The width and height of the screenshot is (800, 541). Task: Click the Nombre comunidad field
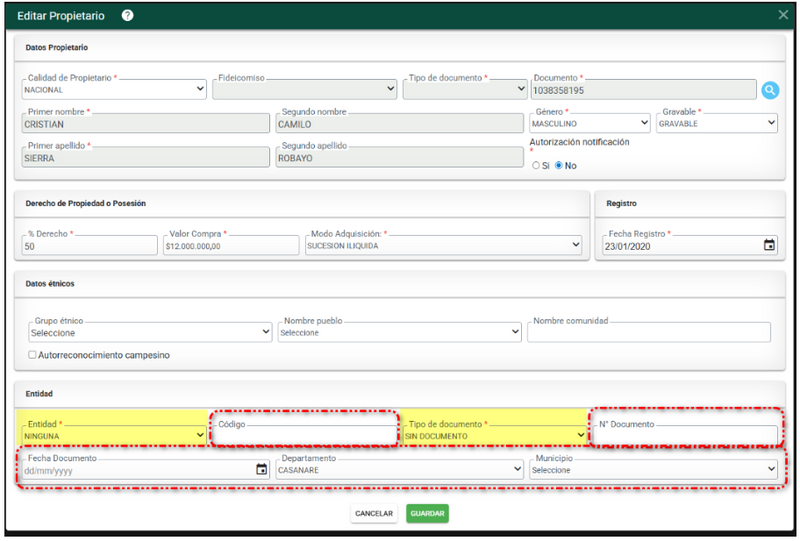tap(649, 332)
